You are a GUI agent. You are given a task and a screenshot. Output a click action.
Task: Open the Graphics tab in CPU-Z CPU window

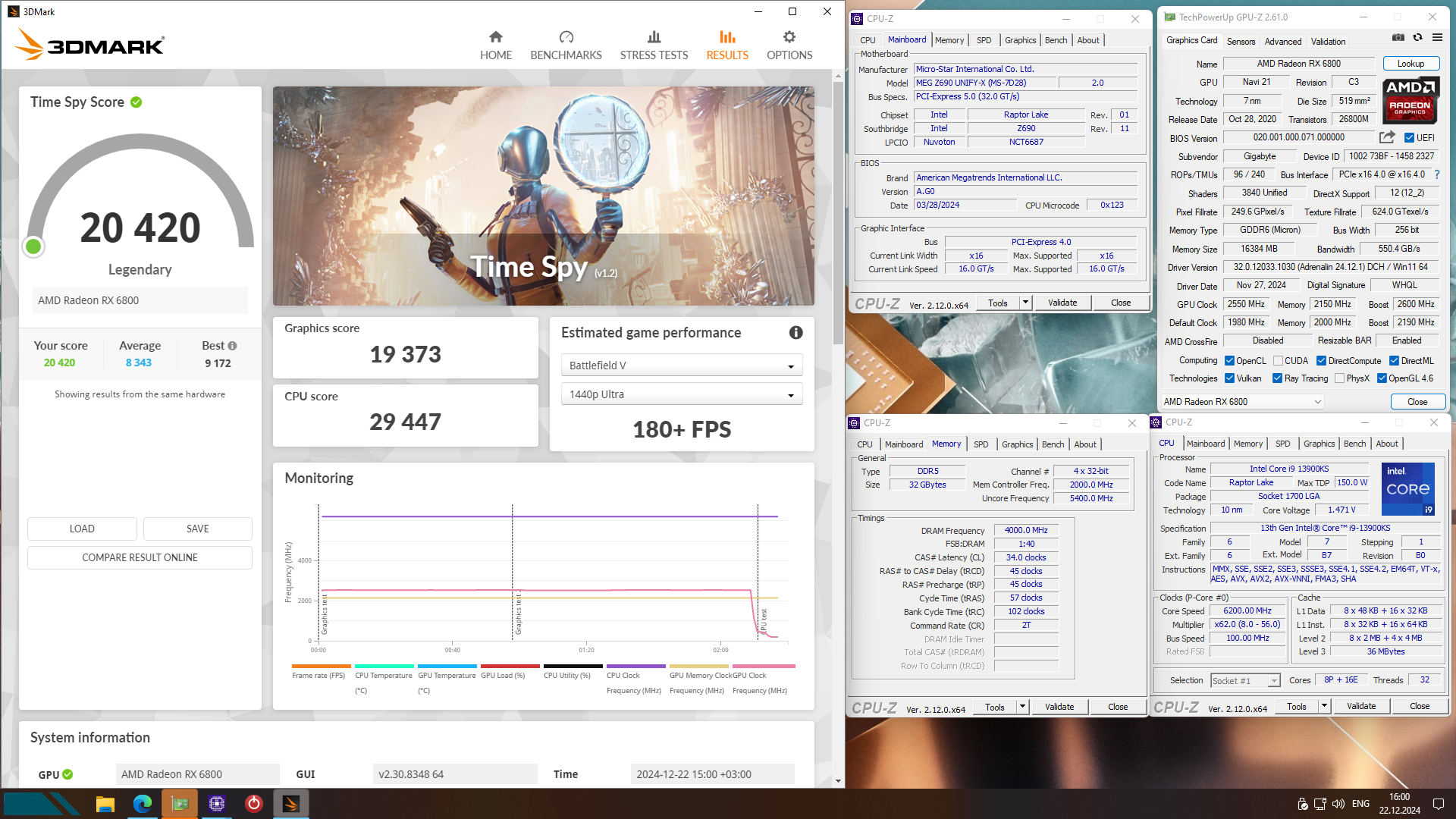1319,444
